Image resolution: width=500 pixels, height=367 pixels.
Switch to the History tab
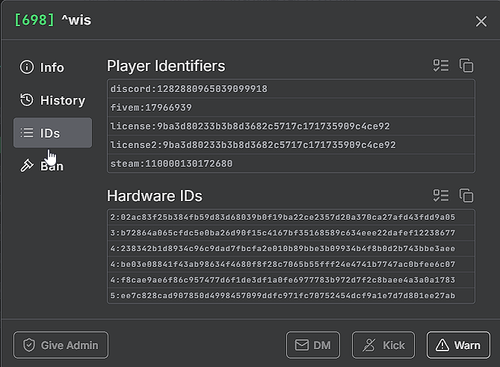pyautogui.click(x=52, y=100)
